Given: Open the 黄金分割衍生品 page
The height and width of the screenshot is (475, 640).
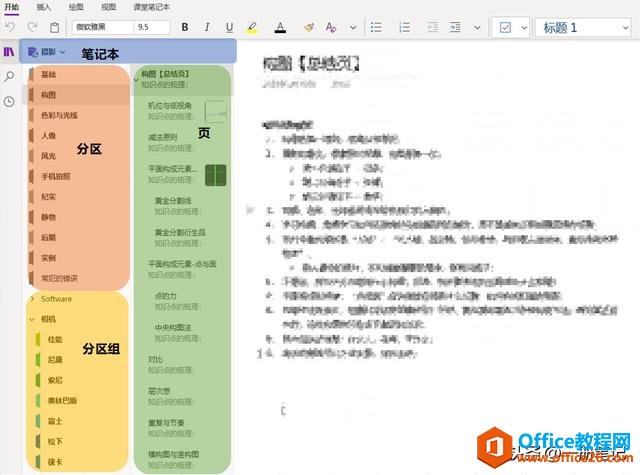Looking at the screenshot, I should tap(183, 238).
